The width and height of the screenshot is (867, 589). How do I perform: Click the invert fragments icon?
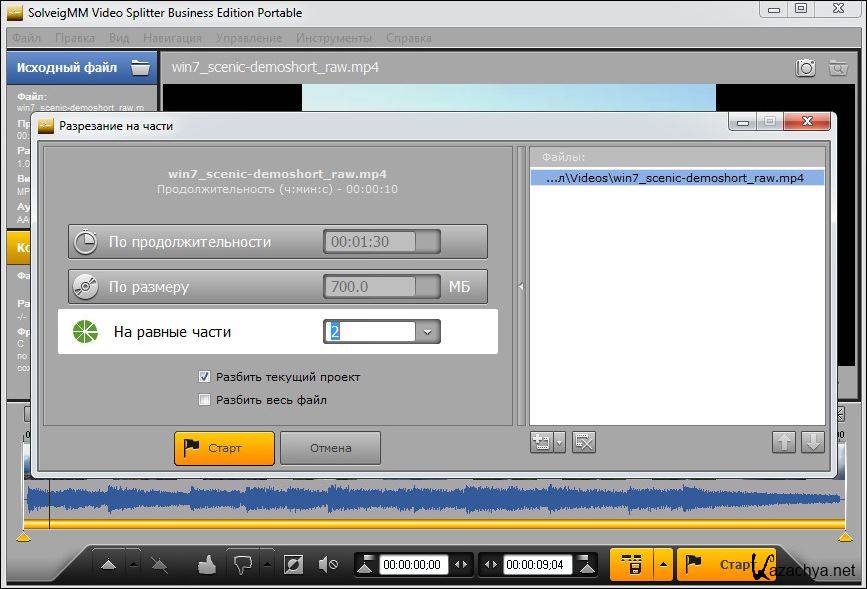tap(293, 565)
